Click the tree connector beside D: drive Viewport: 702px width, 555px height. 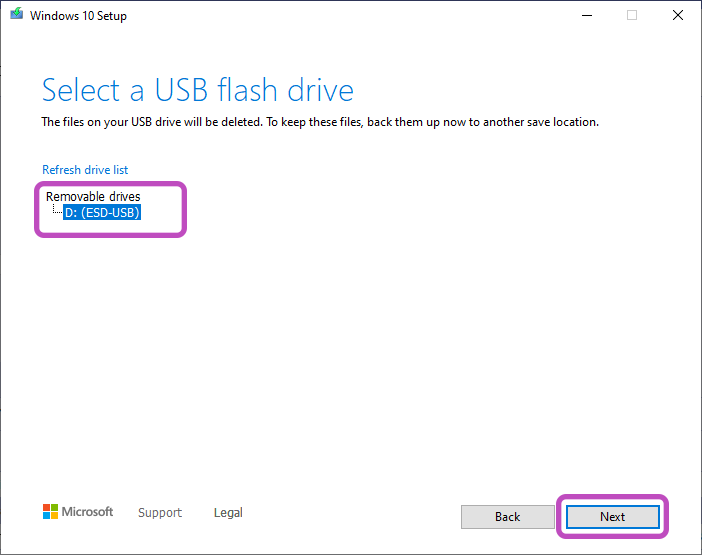(x=56, y=211)
